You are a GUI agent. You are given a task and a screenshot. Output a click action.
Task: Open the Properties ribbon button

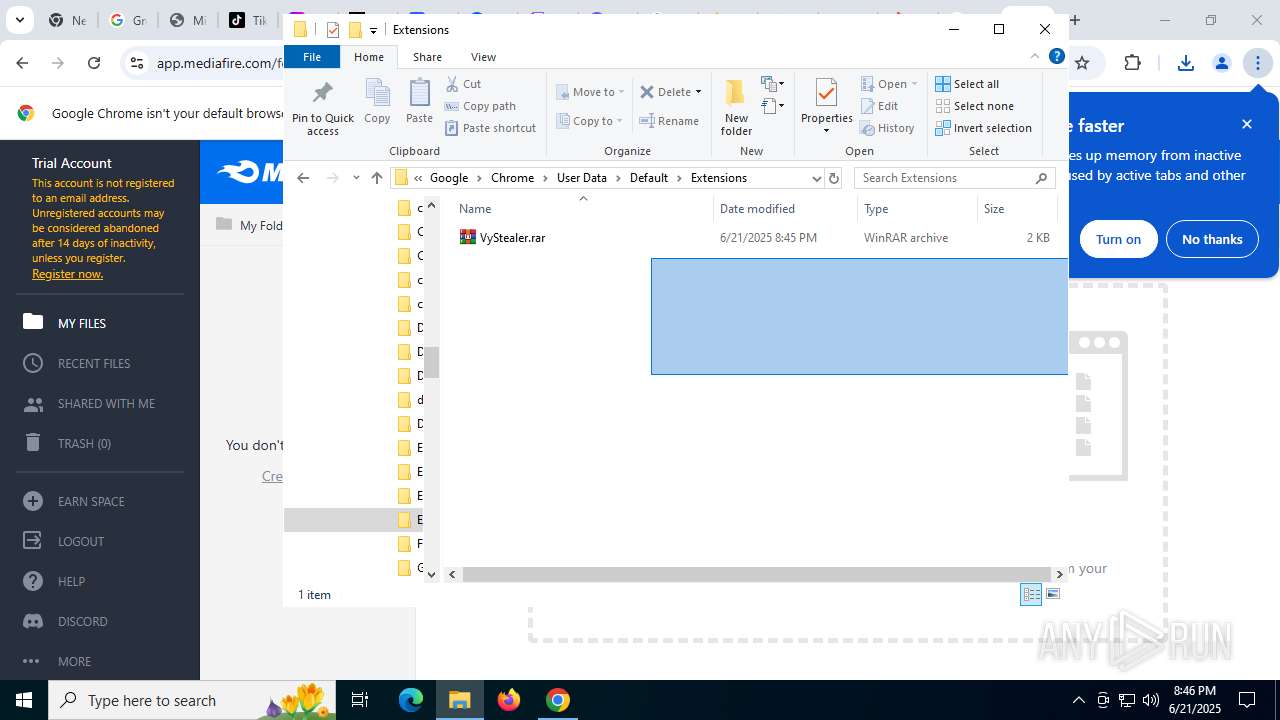[x=826, y=106]
